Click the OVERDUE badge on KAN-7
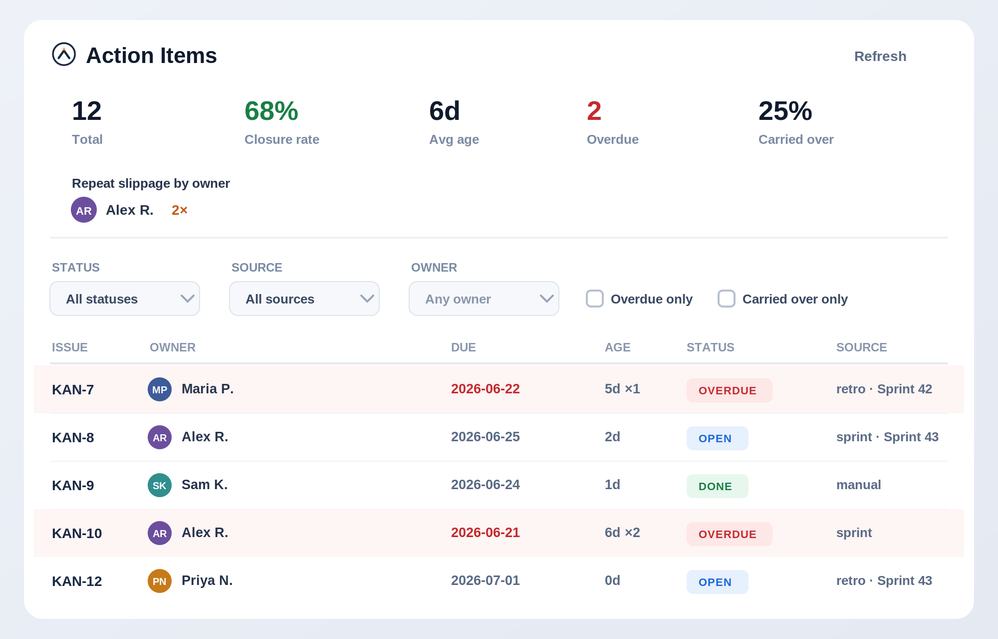998x639 pixels. pos(729,390)
